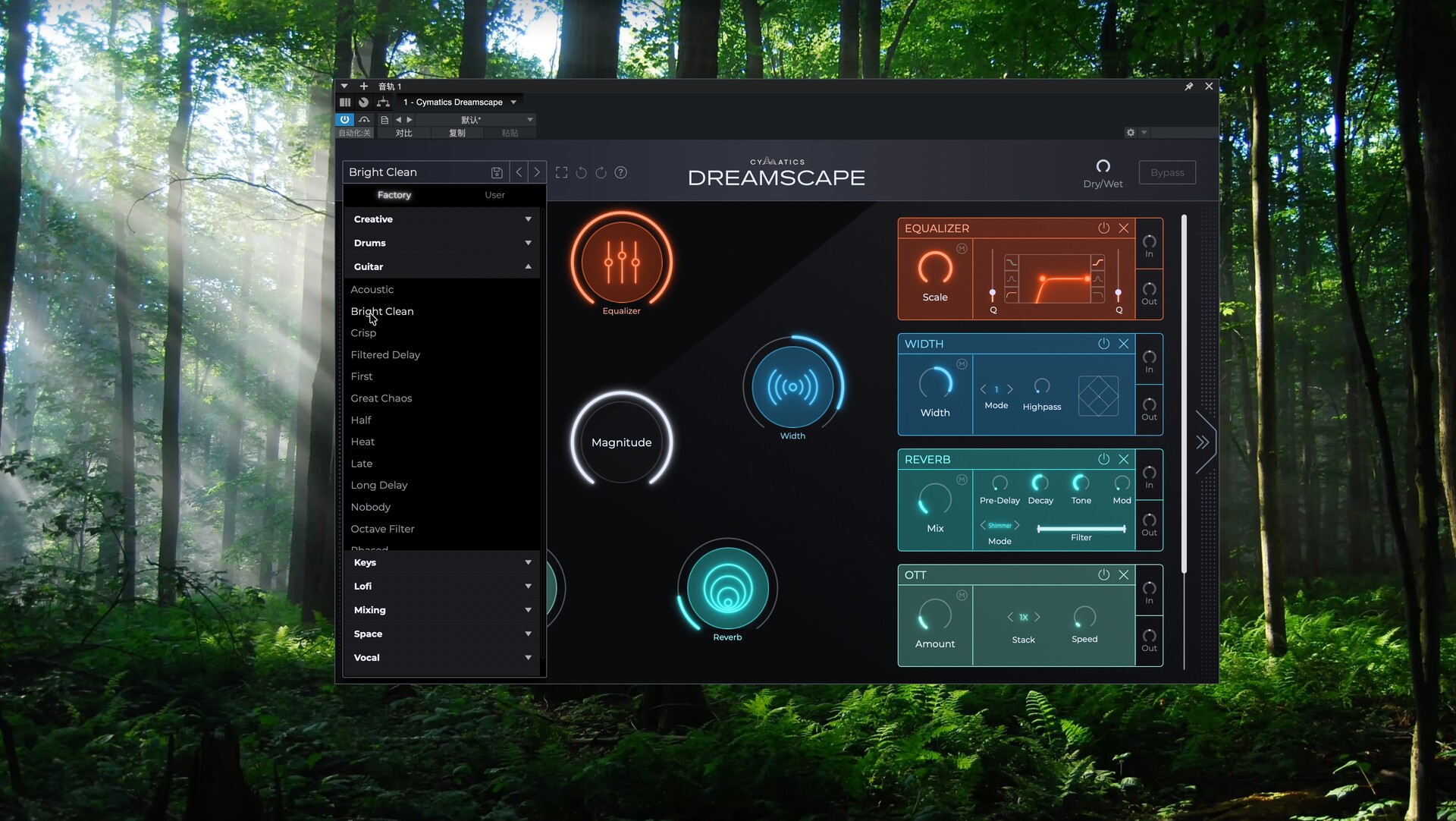1456x821 pixels.
Task: Undo last change with the undo arrow
Action: 581,172
